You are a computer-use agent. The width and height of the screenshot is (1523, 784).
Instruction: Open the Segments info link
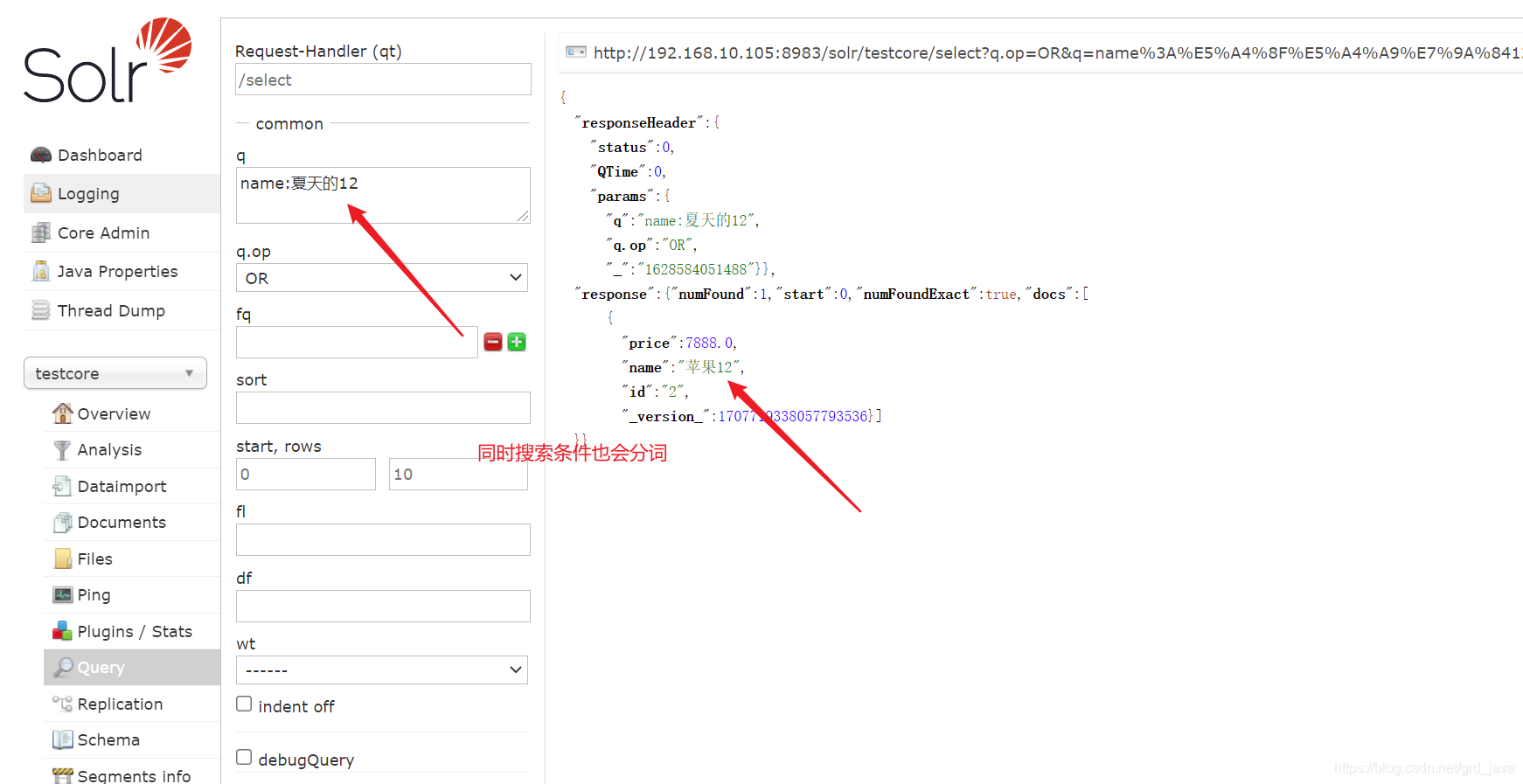pos(134,775)
